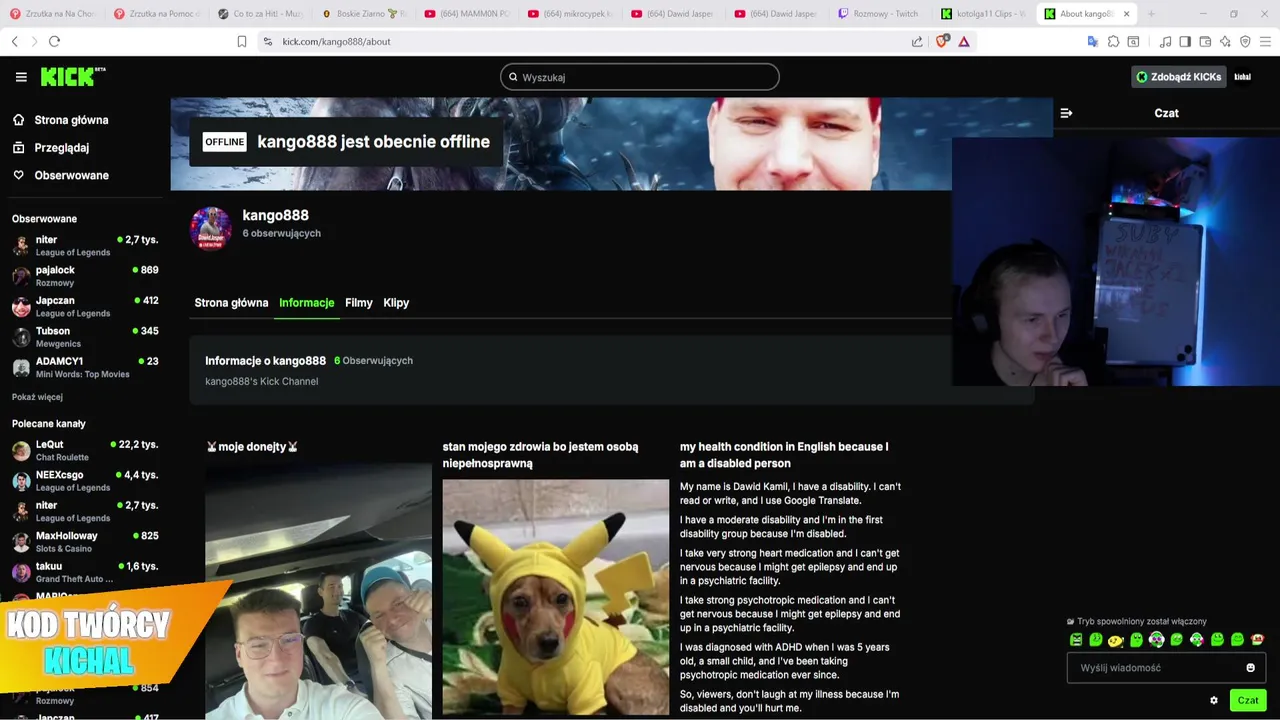Image resolution: width=1280 pixels, height=720 pixels.
Task: Click Zdobądź KICKs button
Action: [x=1179, y=77]
